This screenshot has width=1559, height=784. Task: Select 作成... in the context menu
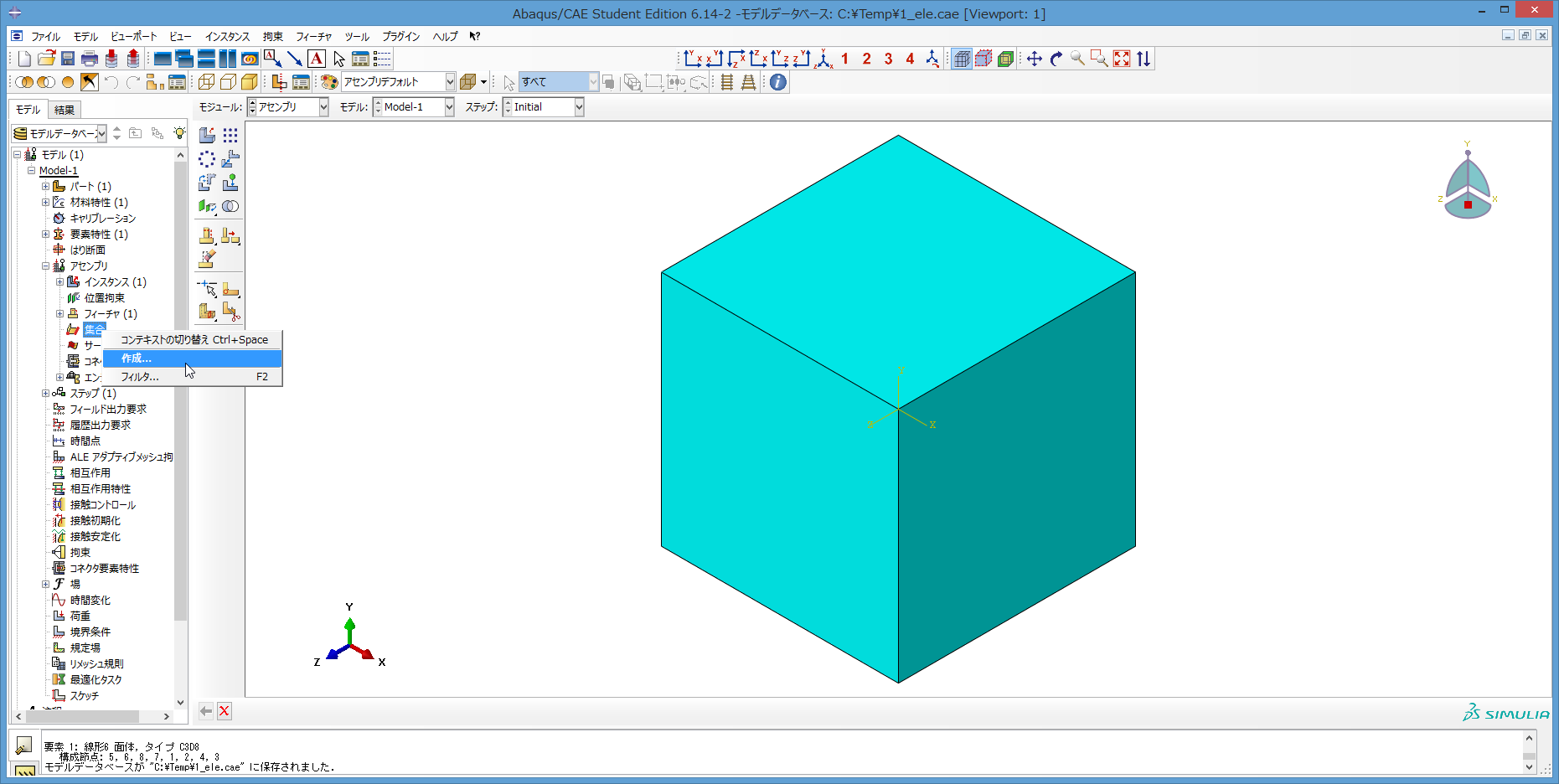click(x=192, y=358)
